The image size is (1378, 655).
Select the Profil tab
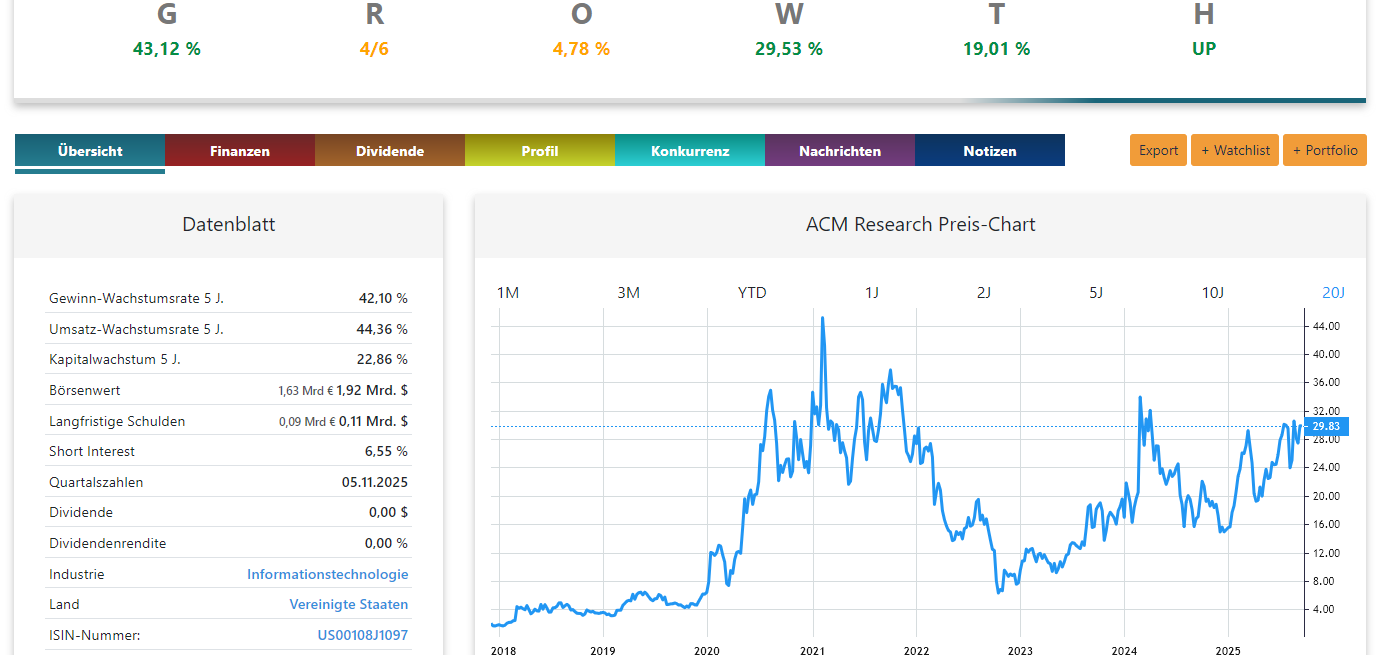click(540, 151)
